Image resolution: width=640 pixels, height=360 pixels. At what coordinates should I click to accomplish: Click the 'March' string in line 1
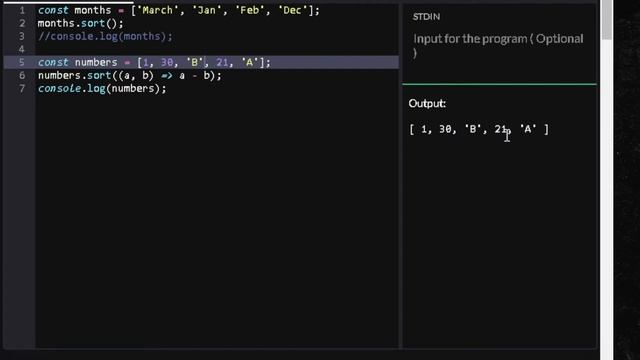click(158, 10)
